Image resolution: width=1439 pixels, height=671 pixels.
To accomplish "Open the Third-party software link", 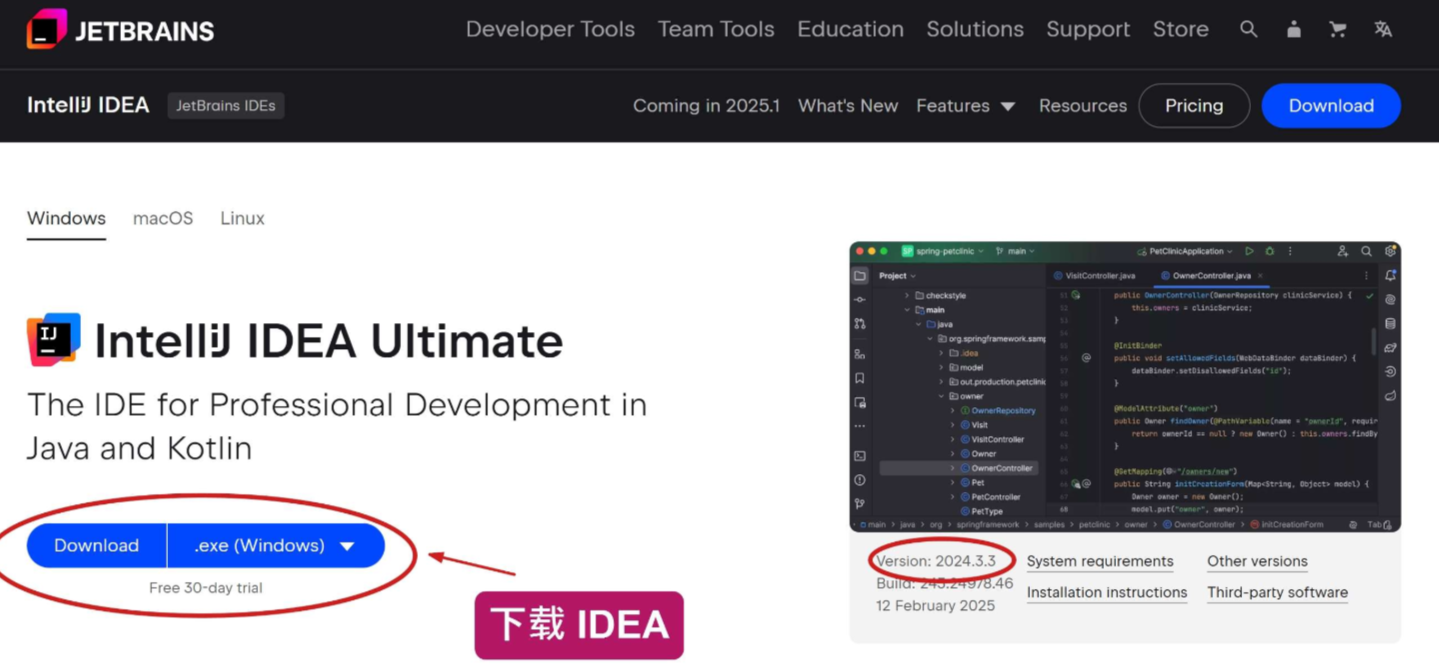I will click(1277, 592).
